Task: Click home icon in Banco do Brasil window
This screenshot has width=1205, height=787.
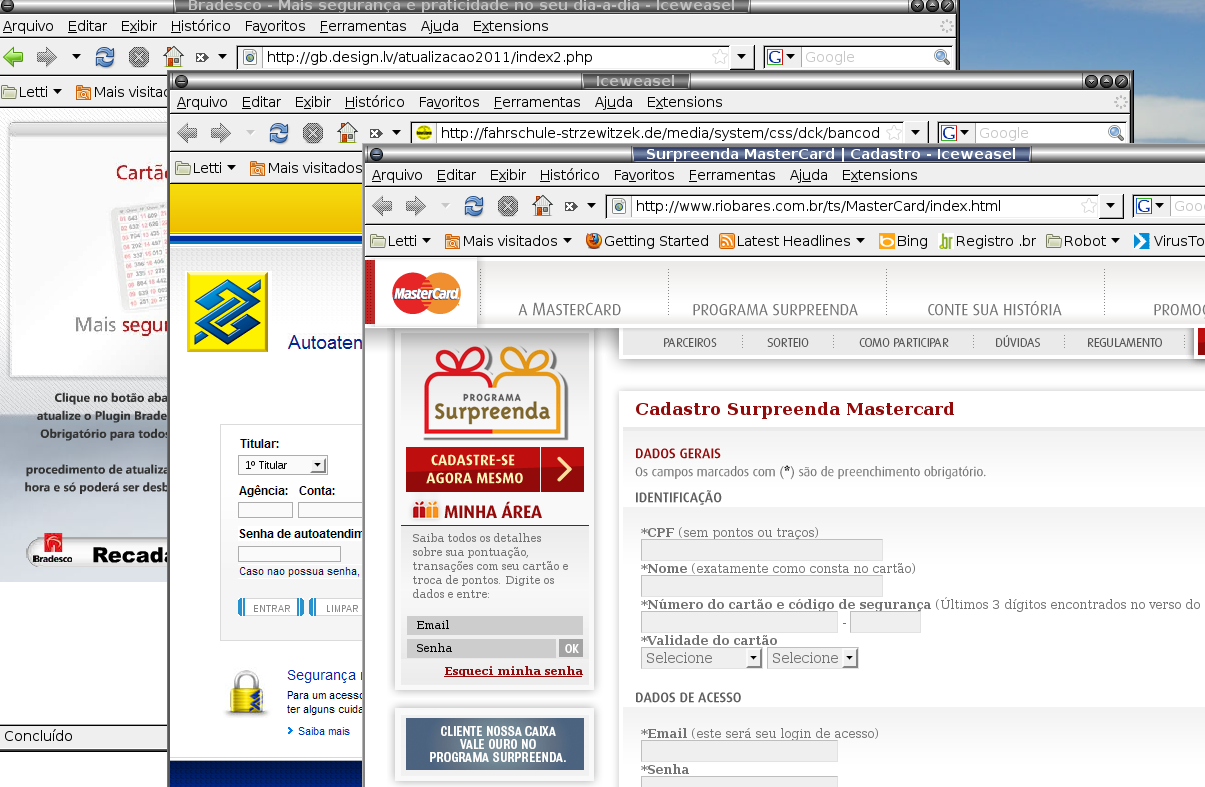Action: 347,133
